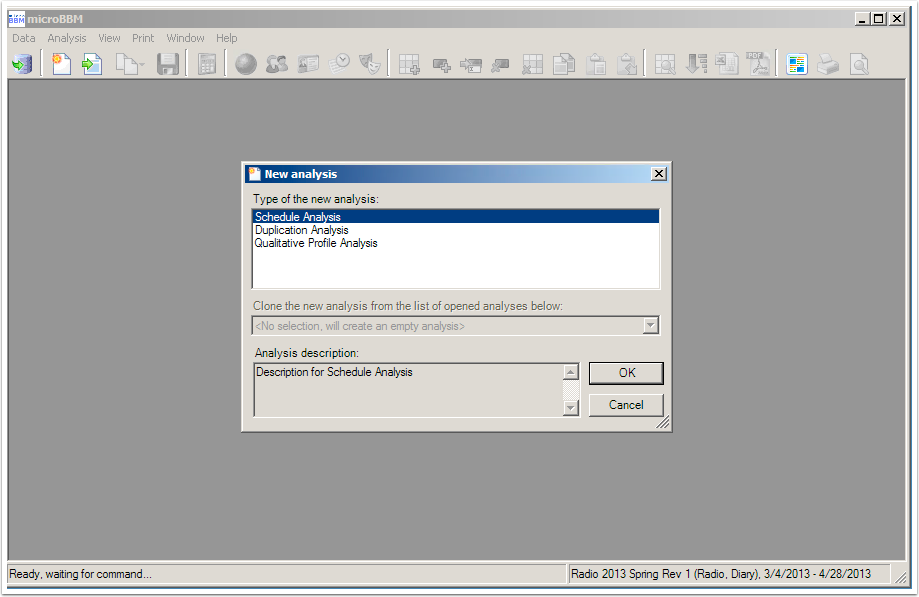Click Cancel in New analysis dialog

(625, 405)
